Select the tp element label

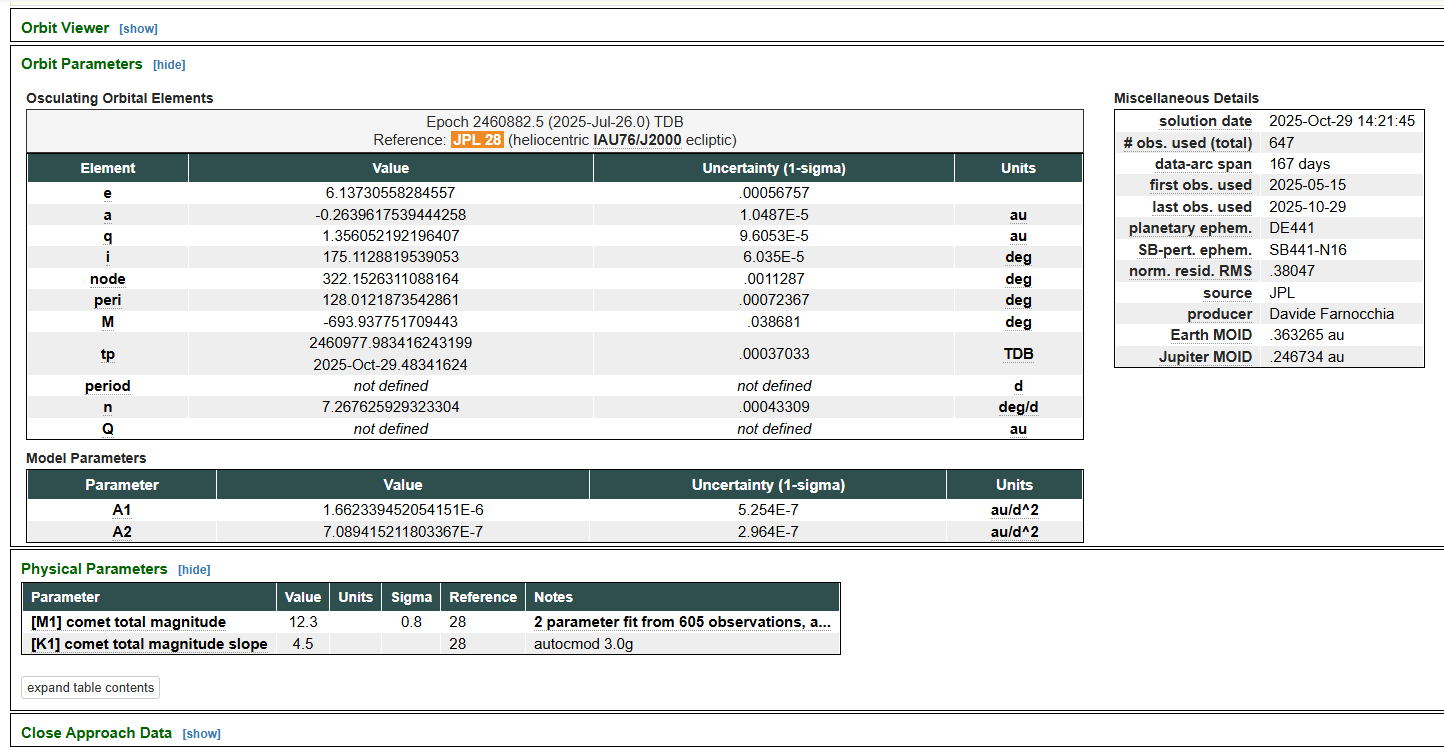(x=107, y=354)
